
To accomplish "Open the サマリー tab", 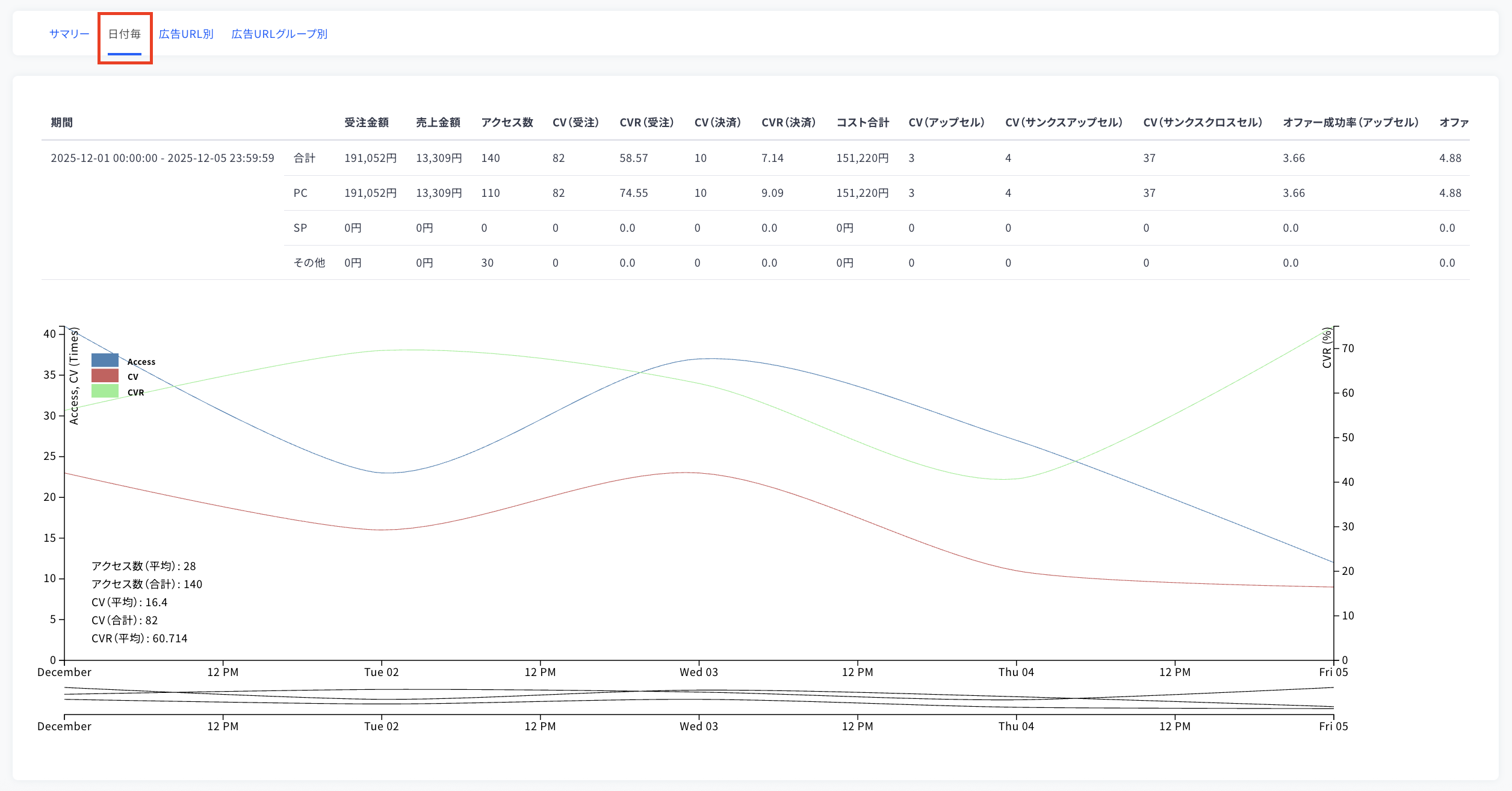I will tap(69, 34).
